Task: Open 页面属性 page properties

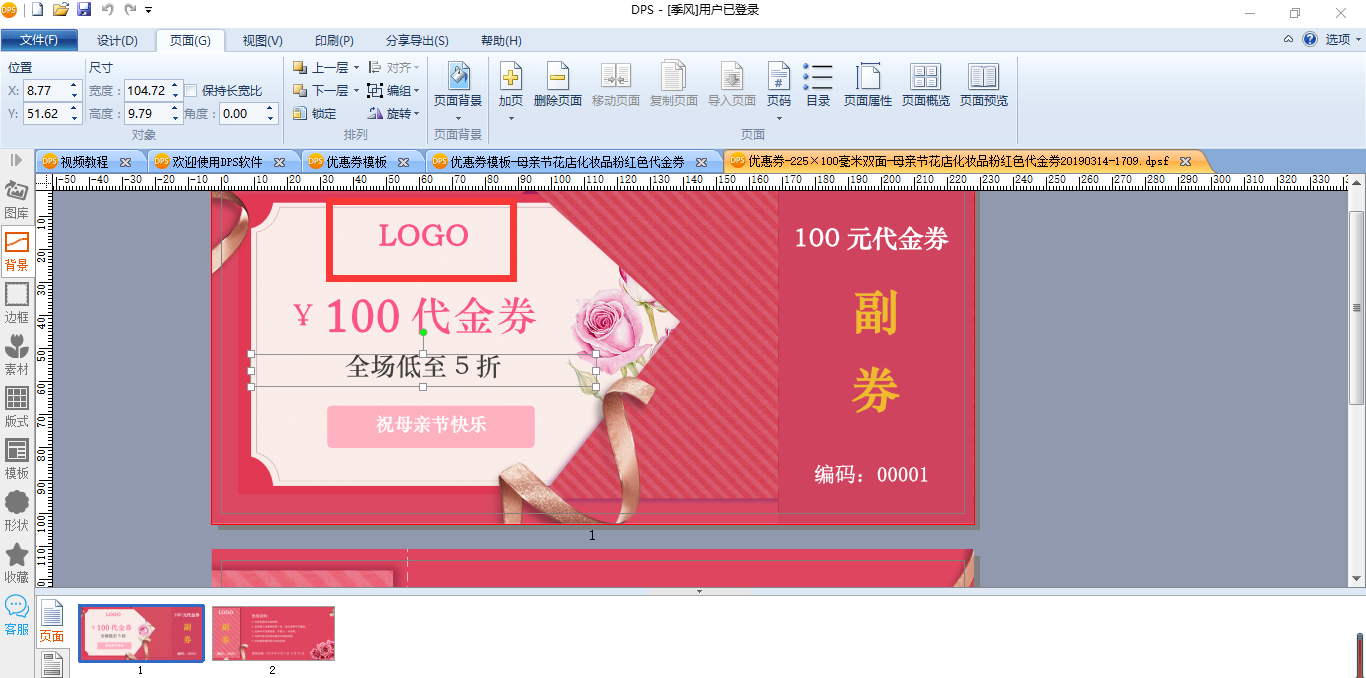Action: point(868,77)
